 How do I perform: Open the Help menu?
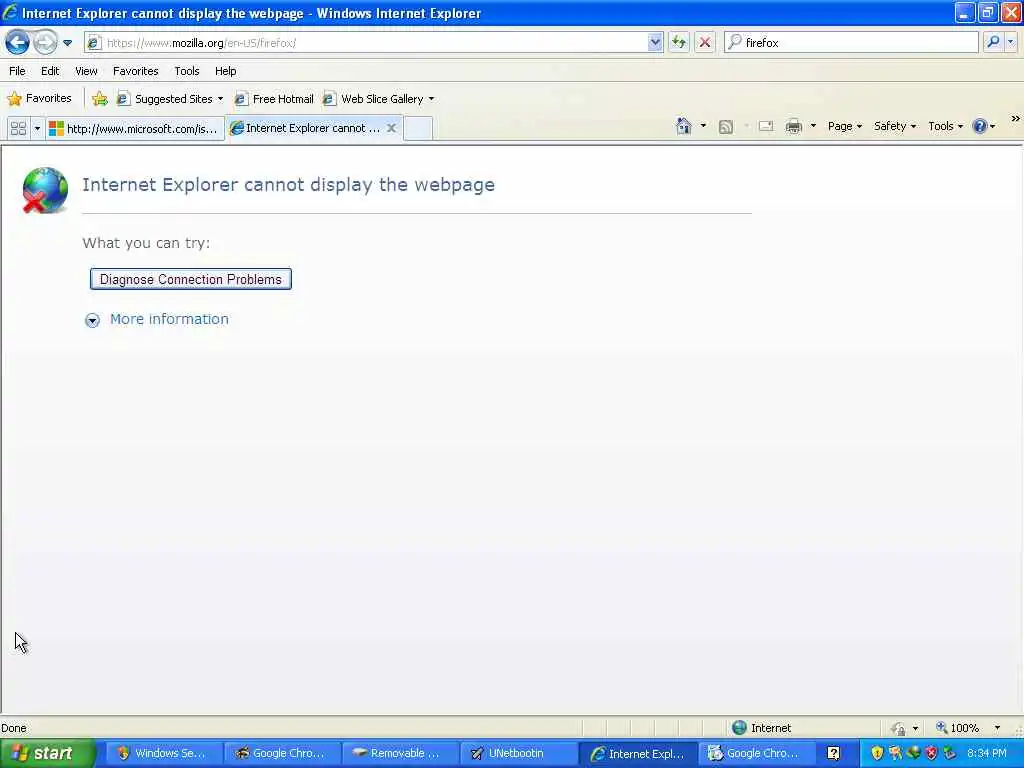[225, 71]
